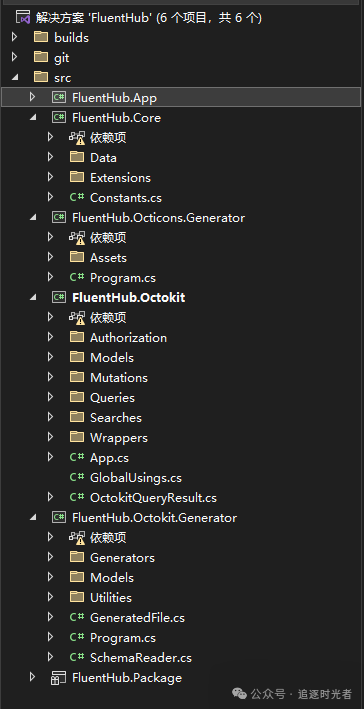The image size is (364, 709).
Task: Collapse the src folder
Action: [15, 77]
